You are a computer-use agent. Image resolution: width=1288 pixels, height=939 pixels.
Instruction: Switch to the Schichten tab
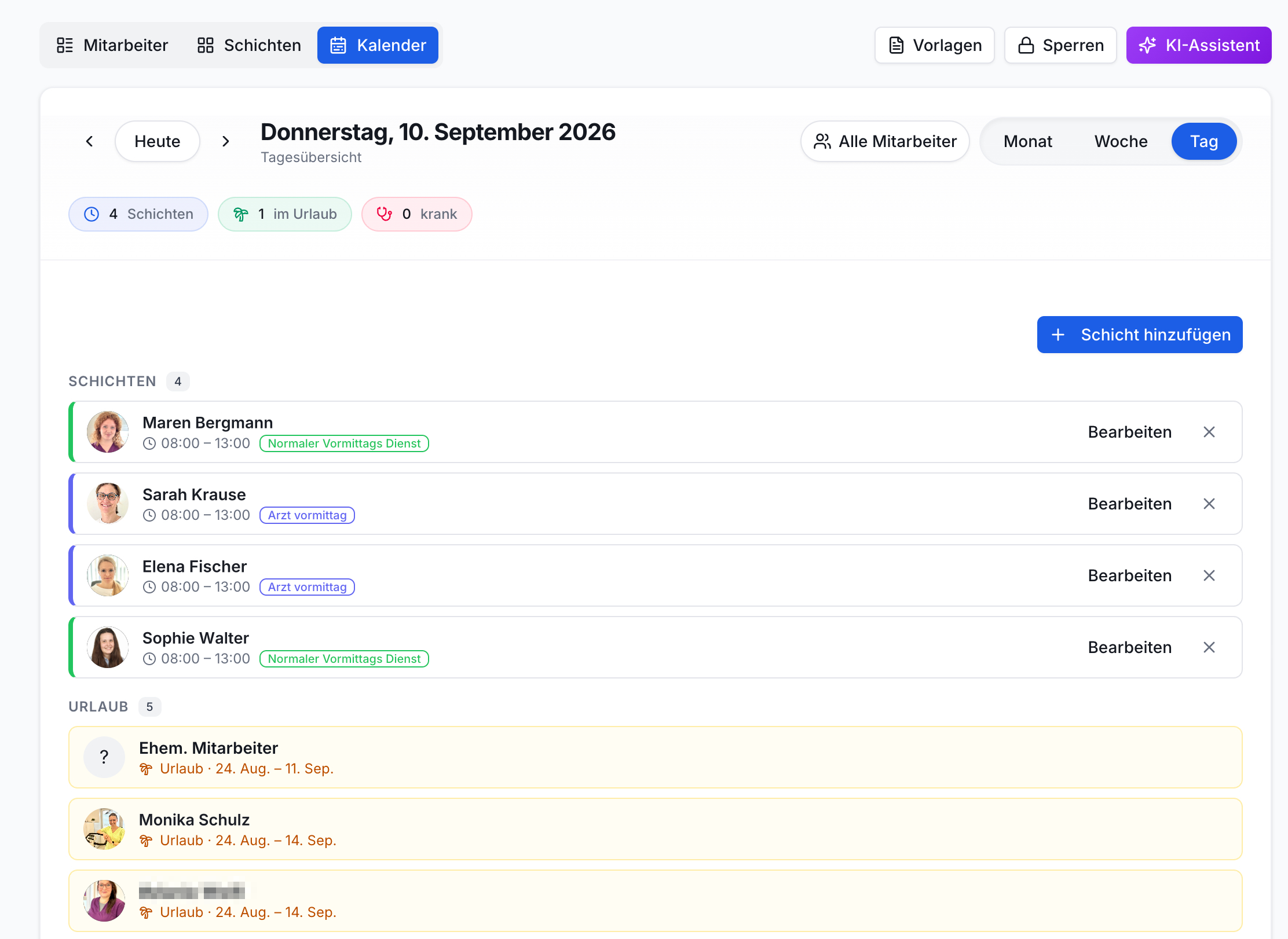click(x=249, y=45)
